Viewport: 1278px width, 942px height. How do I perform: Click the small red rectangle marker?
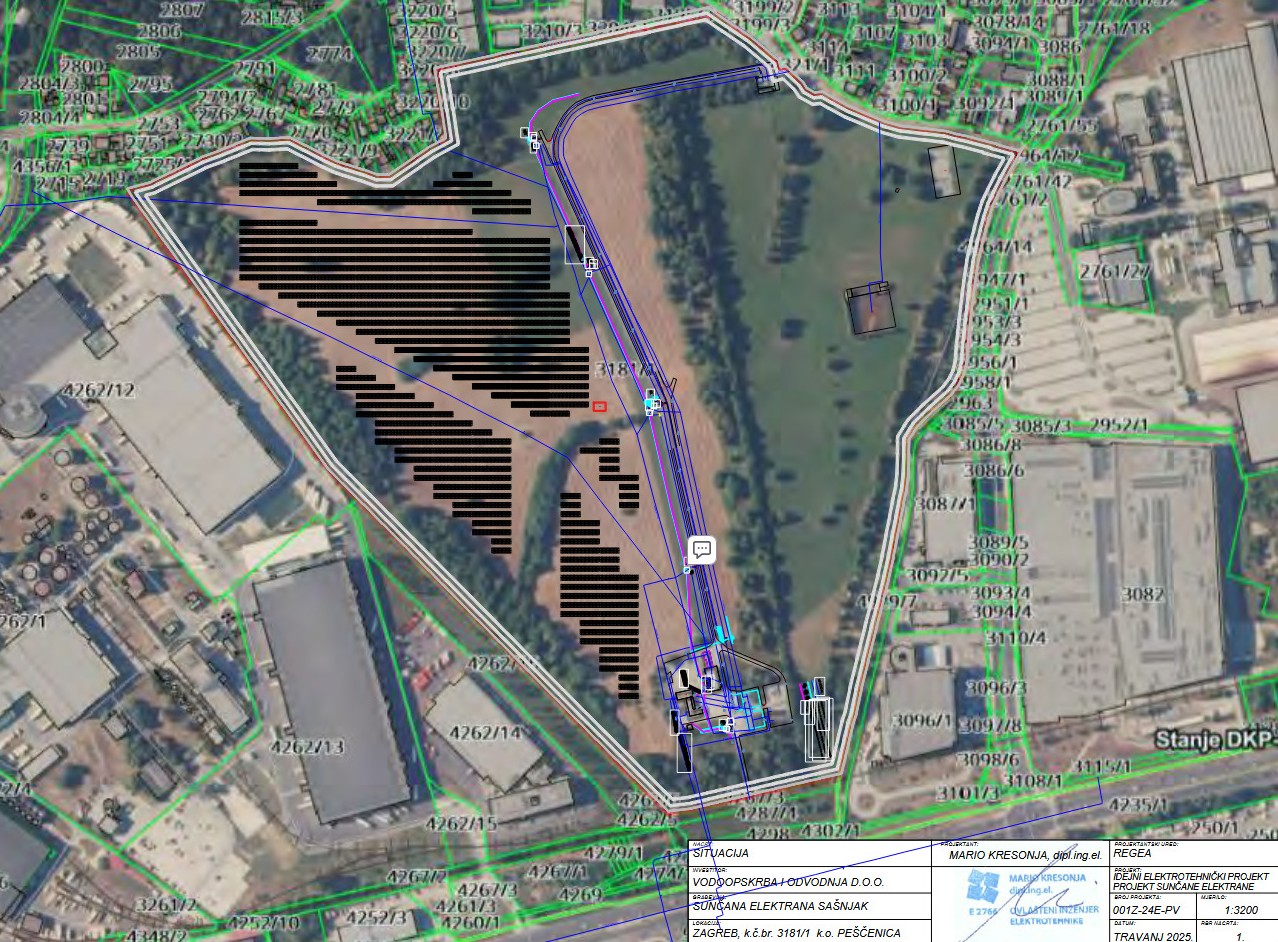click(x=600, y=405)
